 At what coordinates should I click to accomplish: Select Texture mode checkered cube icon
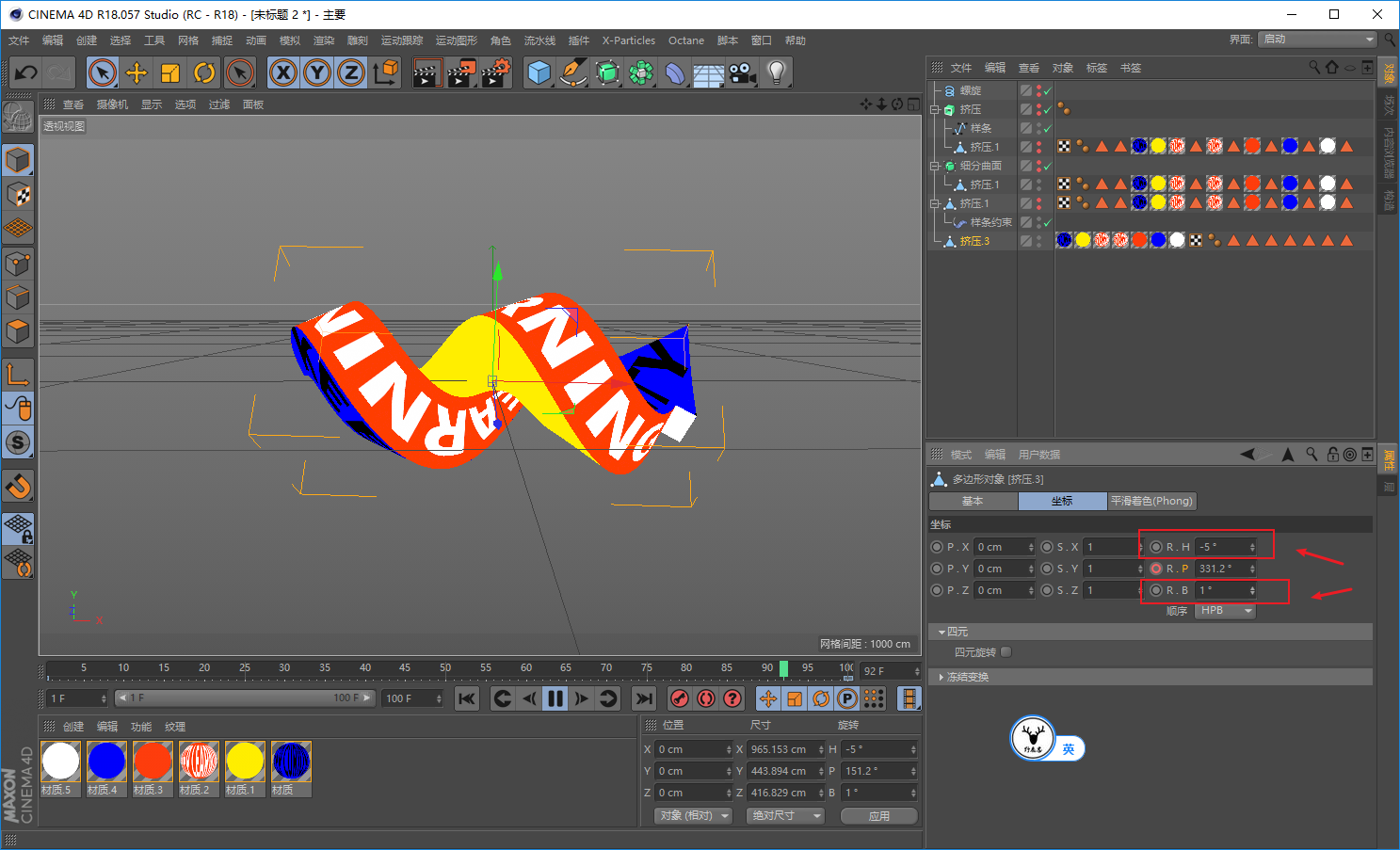(18, 194)
